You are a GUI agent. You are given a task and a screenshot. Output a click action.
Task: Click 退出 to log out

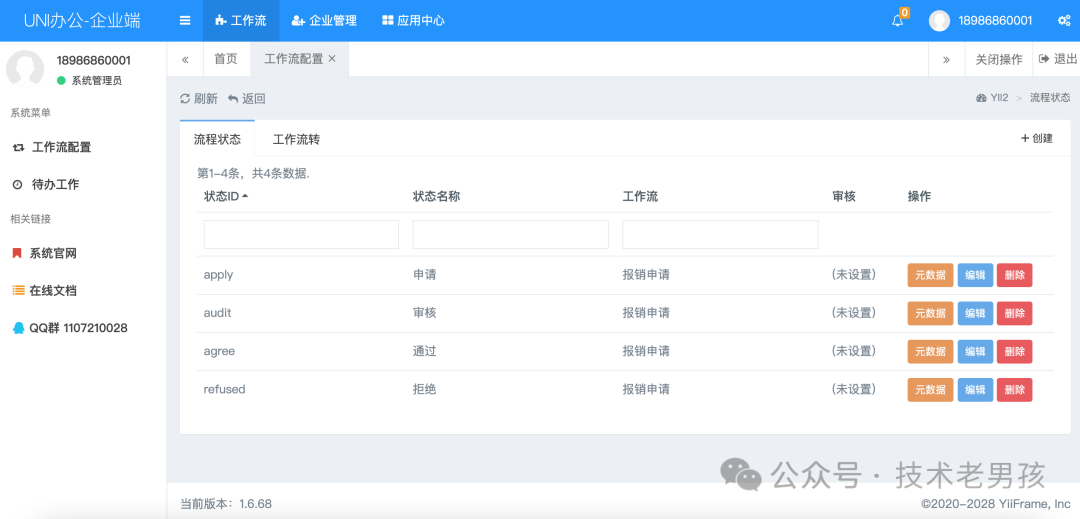pyautogui.click(x=1058, y=59)
